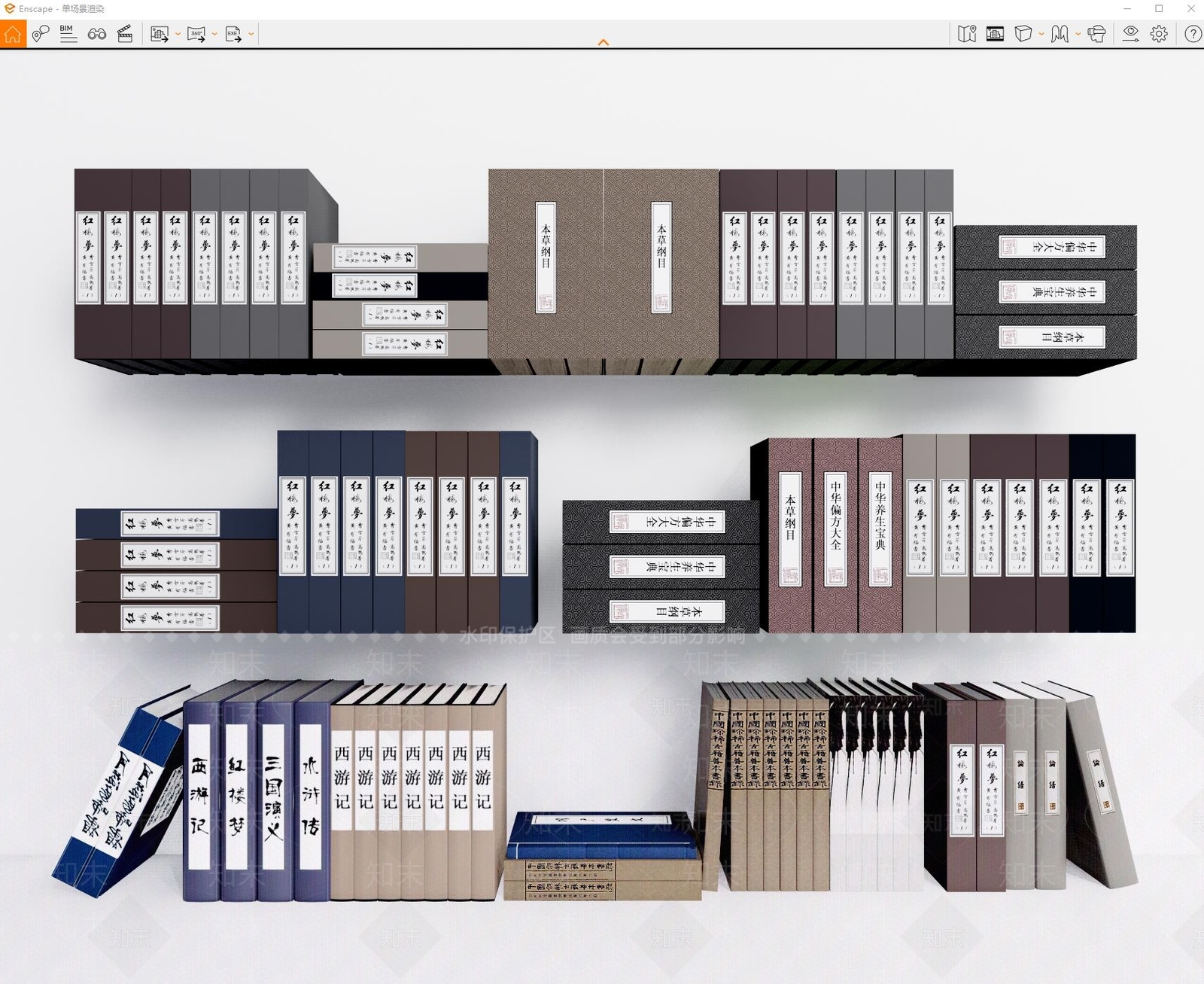Open collaborative annotations speech-bubble pin tool
The width and height of the screenshot is (1204, 984).
coord(41,34)
